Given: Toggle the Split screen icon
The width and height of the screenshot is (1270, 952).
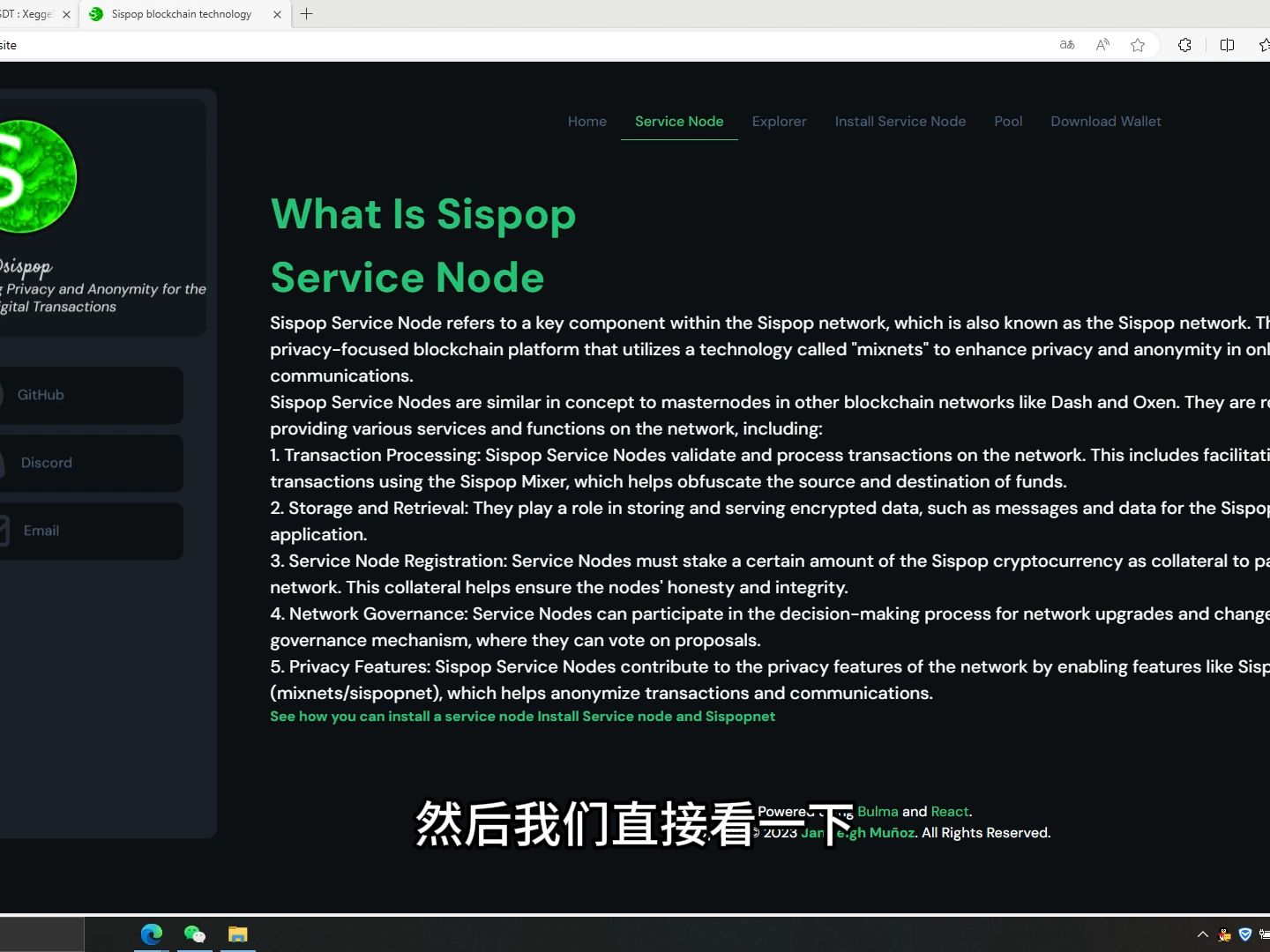Looking at the screenshot, I should pos(1227,45).
